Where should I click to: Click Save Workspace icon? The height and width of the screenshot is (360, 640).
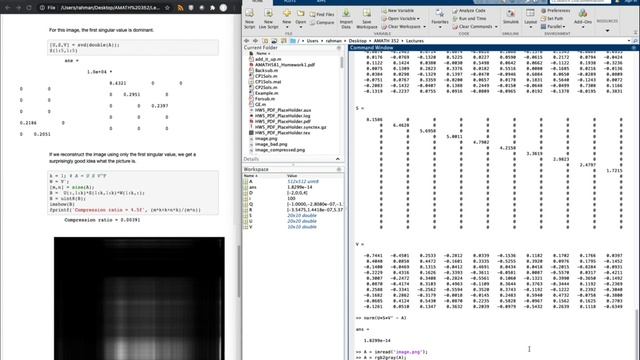pyautogui.click(x=367, y=19)
